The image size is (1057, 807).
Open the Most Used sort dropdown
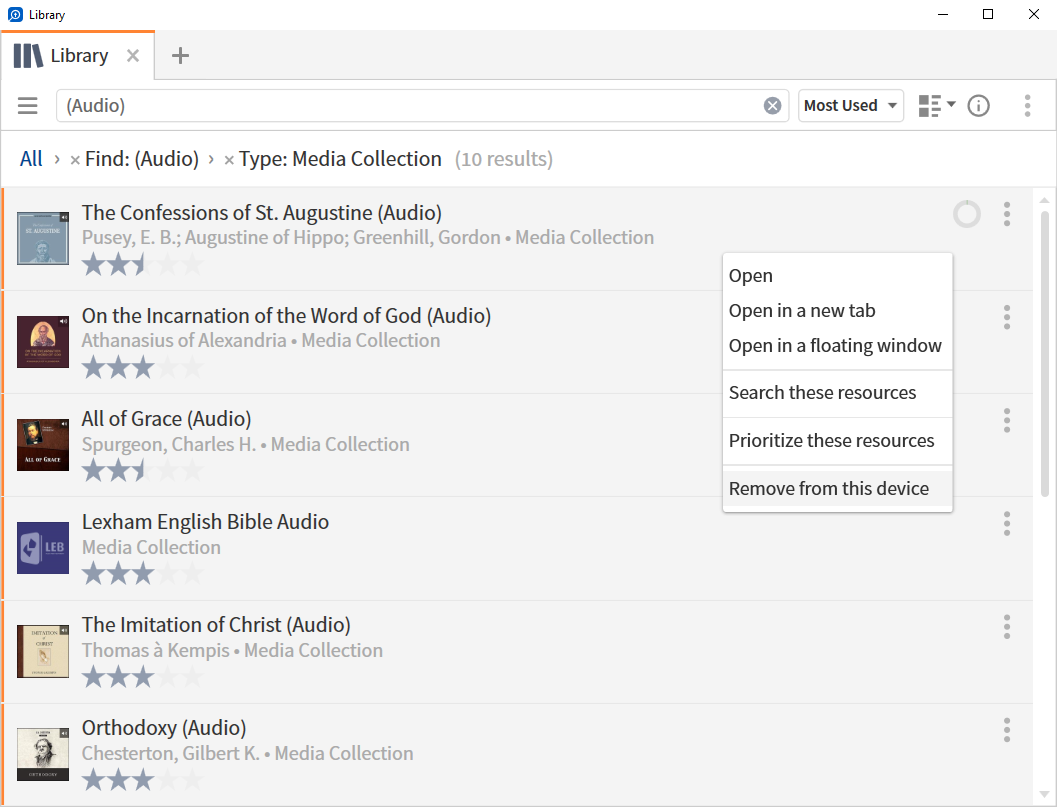[x=851, y=106]
